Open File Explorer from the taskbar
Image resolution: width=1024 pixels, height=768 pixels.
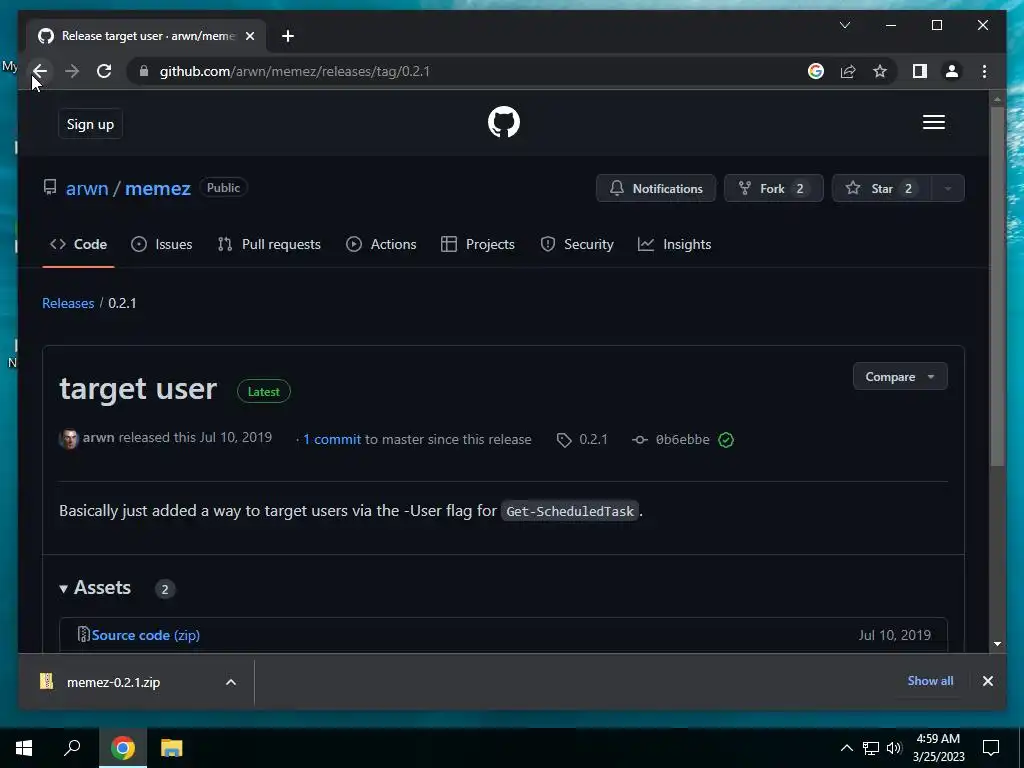(172, 748)
